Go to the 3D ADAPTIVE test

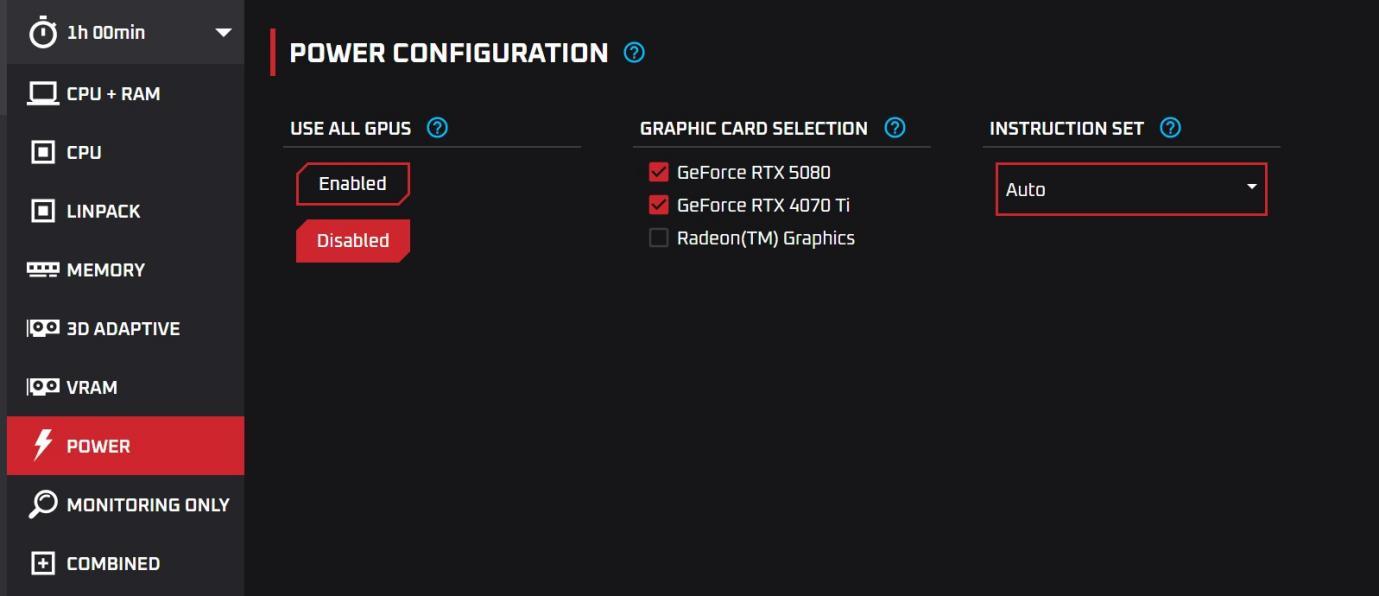pos(122,329)
